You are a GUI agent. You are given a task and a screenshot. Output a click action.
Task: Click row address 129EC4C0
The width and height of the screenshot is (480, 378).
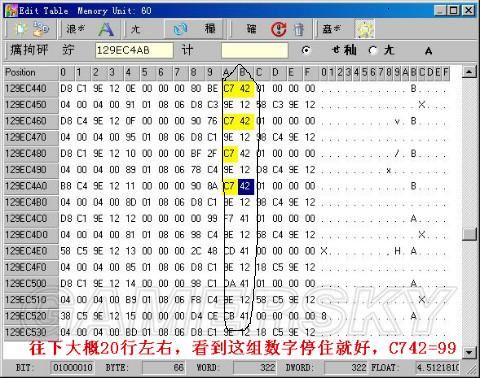pos(31,219)
